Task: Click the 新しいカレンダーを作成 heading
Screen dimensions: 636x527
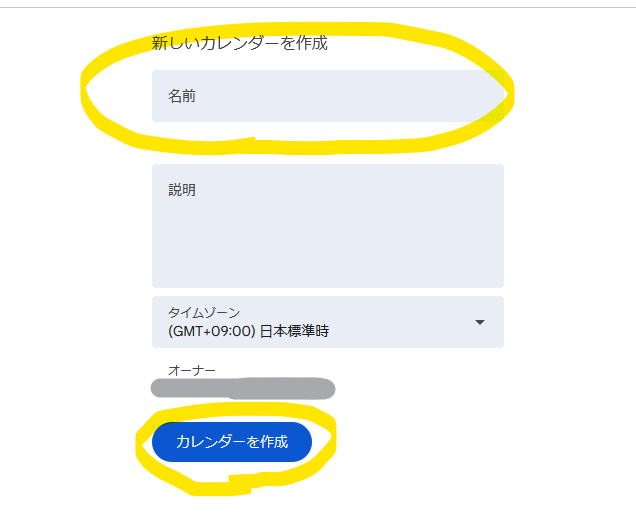Action: (x=239, y=43)
